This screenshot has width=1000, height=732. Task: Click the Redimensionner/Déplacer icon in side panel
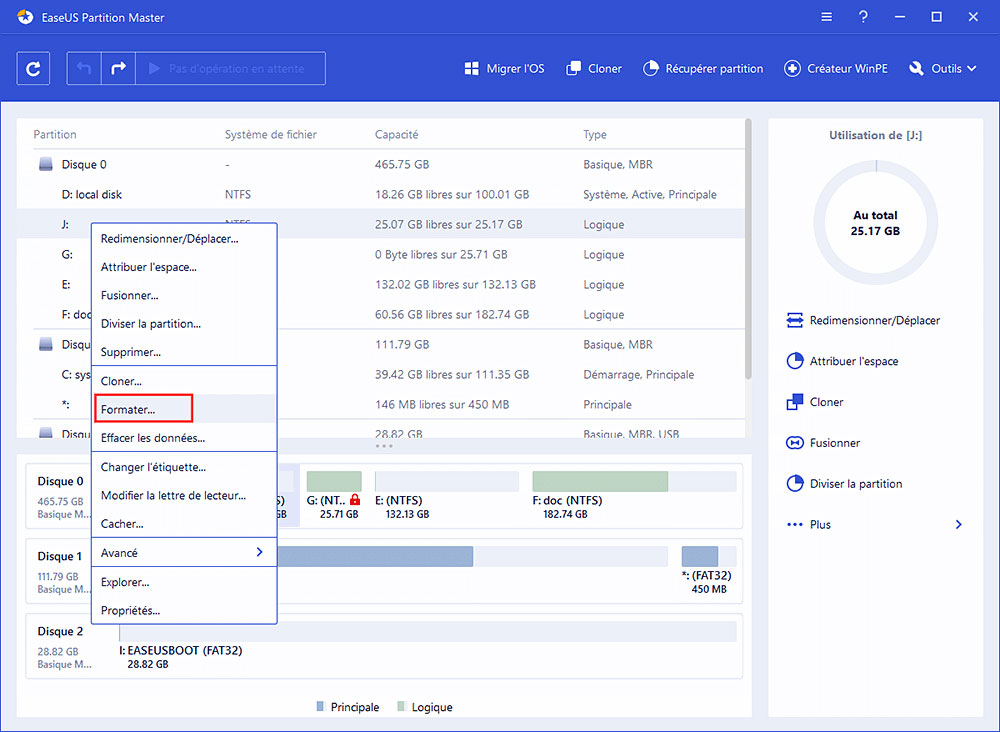795,320
